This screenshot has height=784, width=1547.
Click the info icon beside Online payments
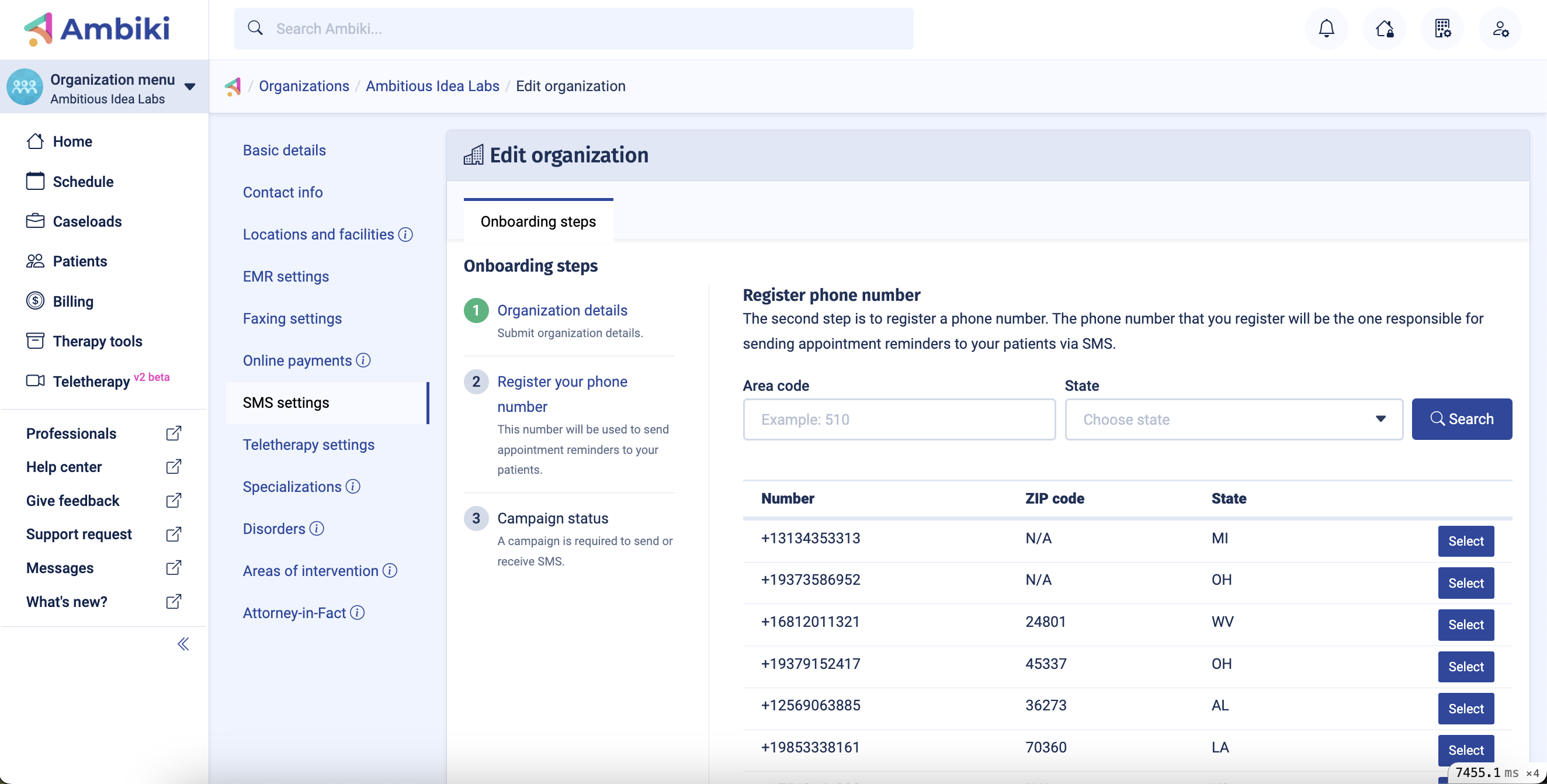363,360
